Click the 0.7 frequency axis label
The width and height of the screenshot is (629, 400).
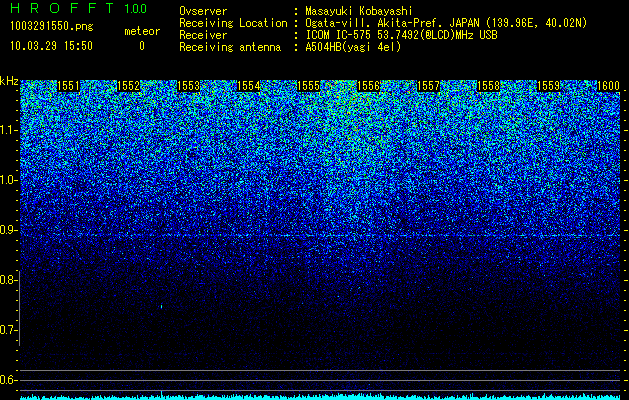tap(8, 330)
